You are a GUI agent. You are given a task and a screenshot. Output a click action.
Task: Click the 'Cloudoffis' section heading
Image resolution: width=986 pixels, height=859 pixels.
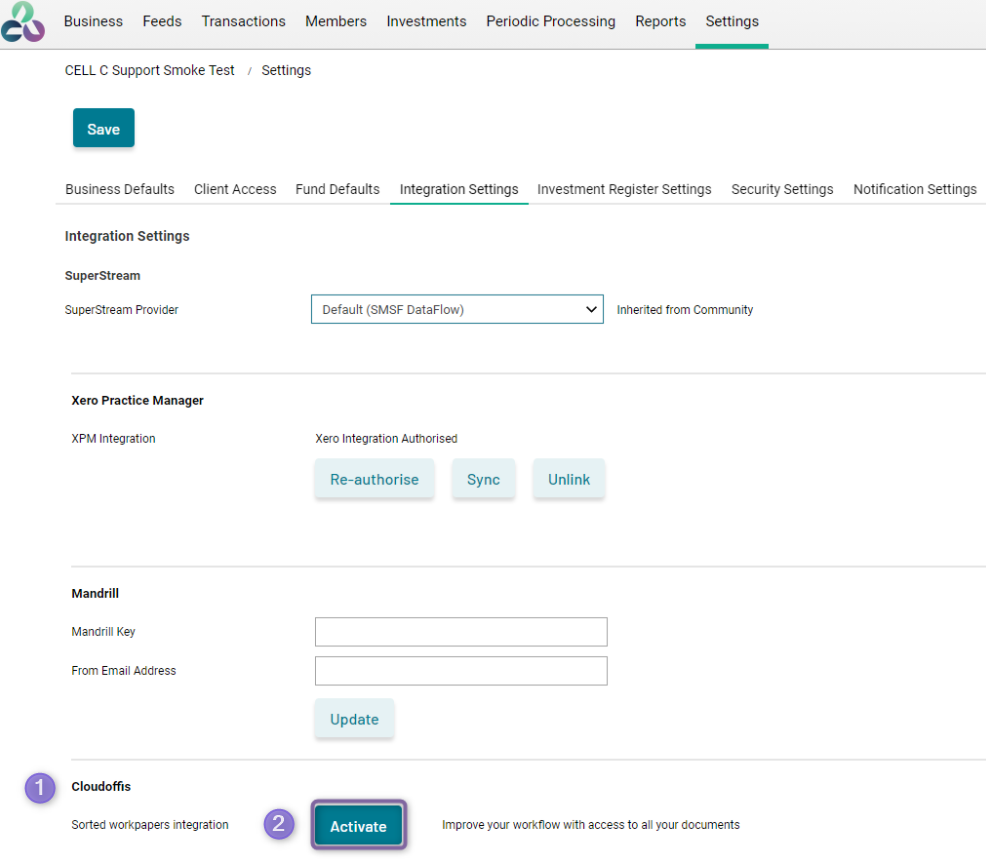click(x=101, y=787)
